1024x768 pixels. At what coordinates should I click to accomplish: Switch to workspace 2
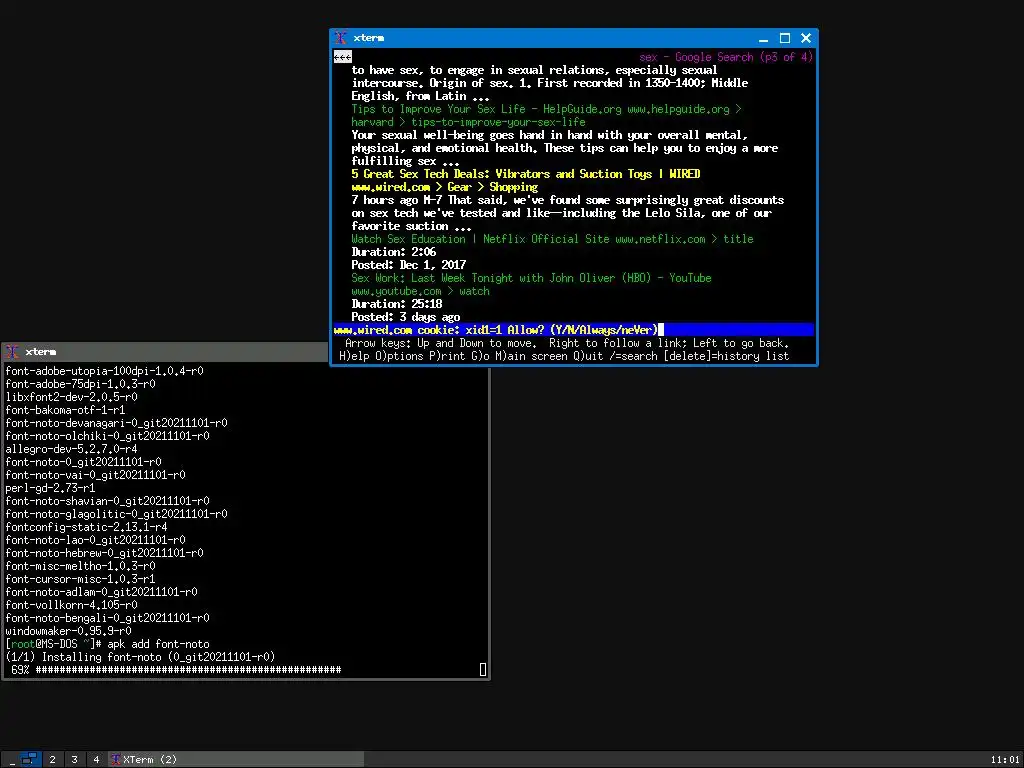click(x=53, y=760)
